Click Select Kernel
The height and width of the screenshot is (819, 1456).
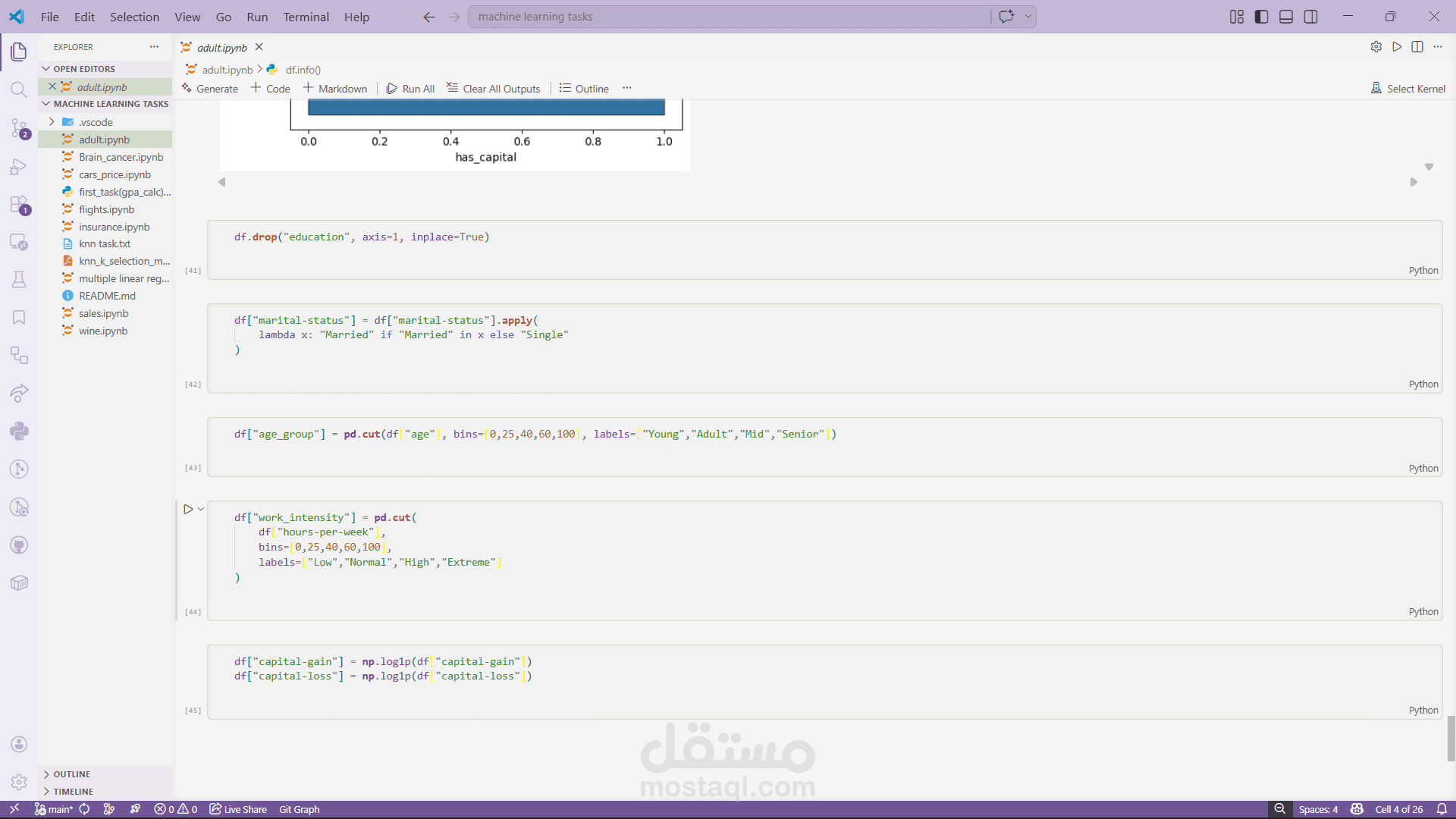pyautogui.click(x=1408, y=89)
